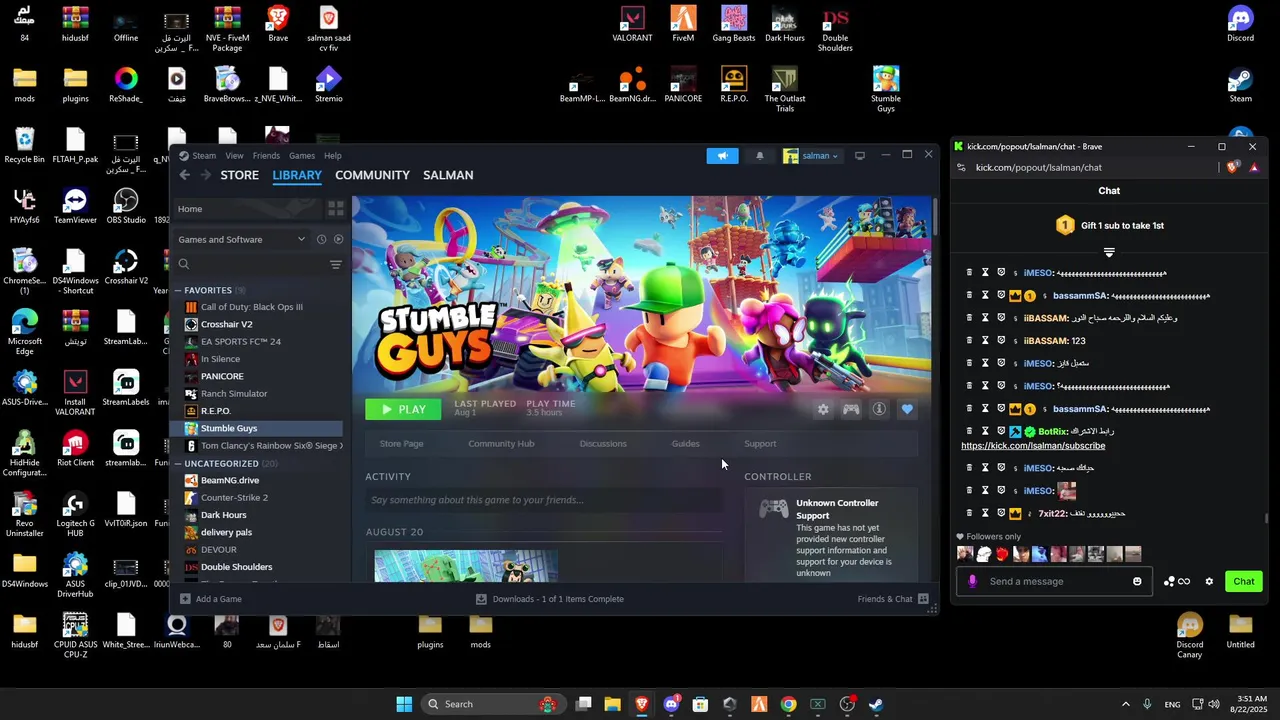
Task: Open the Windows Start menu
Action: [404, 704]
